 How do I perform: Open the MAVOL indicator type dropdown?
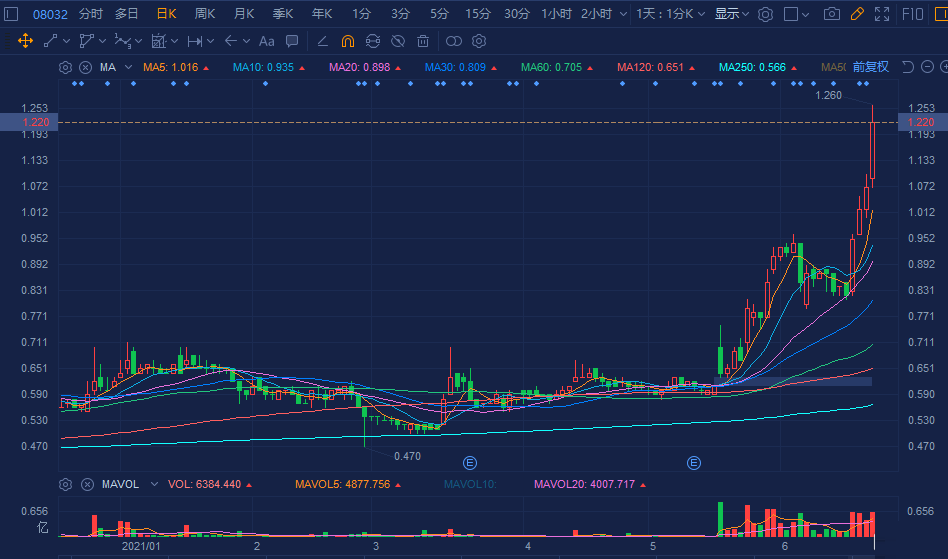pyautogui.click(x=154, y=484)
